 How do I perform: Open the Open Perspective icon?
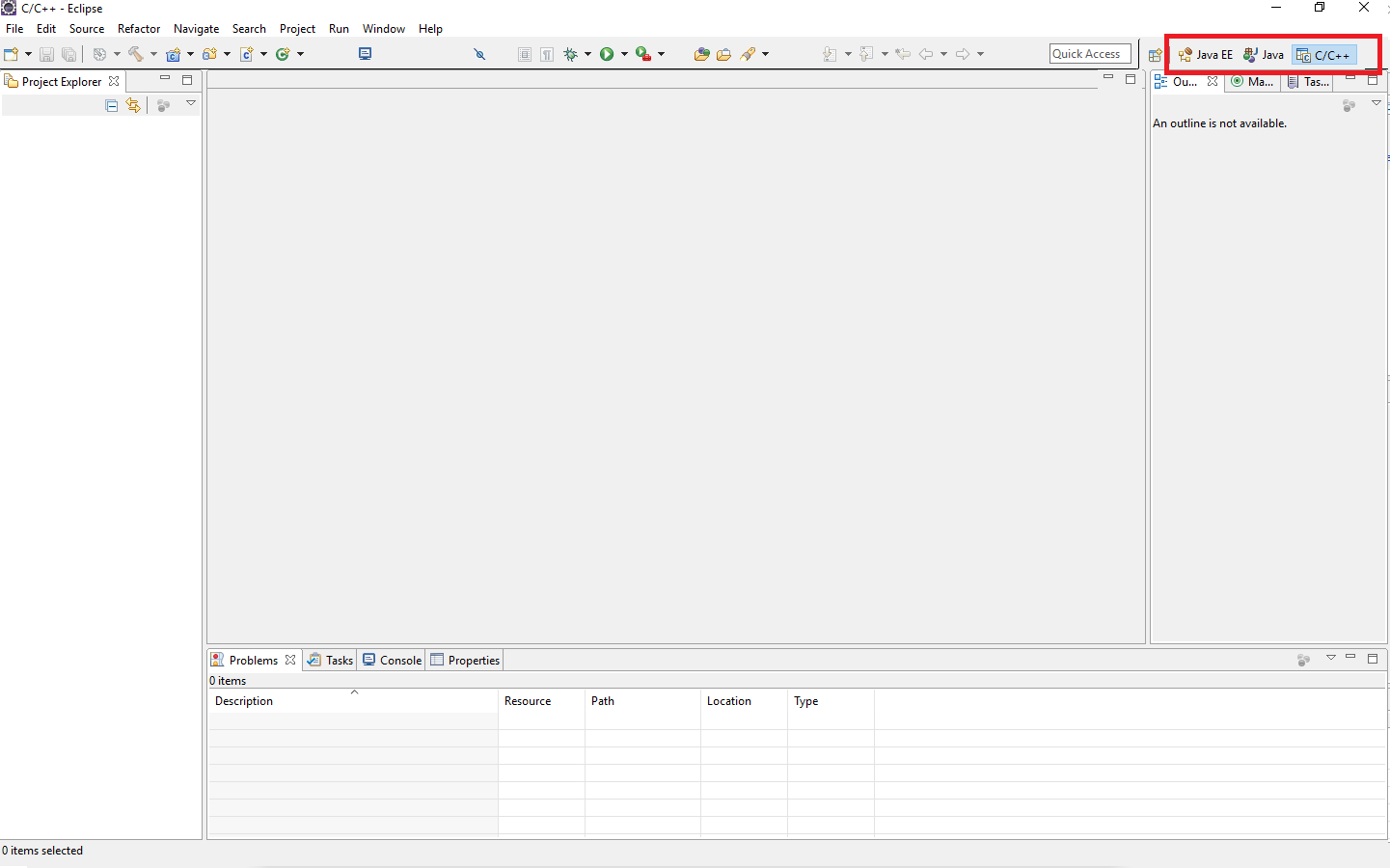click(x=1155, y=55)
